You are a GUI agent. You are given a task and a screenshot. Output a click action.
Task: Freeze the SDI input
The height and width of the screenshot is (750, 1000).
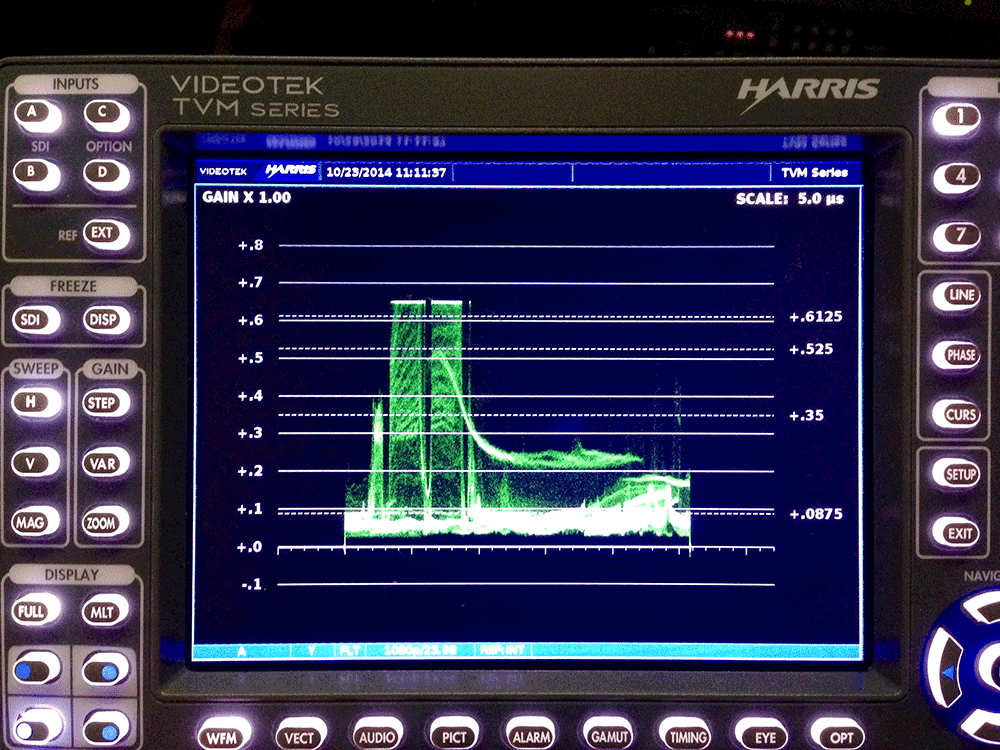tap(36, 320)
